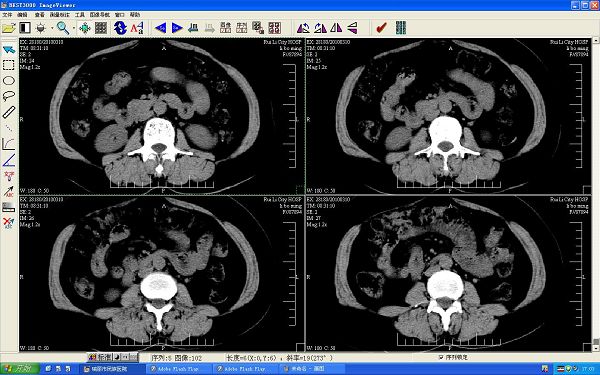The height and width of the screenshot is (375, 600).
Task: Select the angle measurement tool
Action: click(x=9, y=160)
